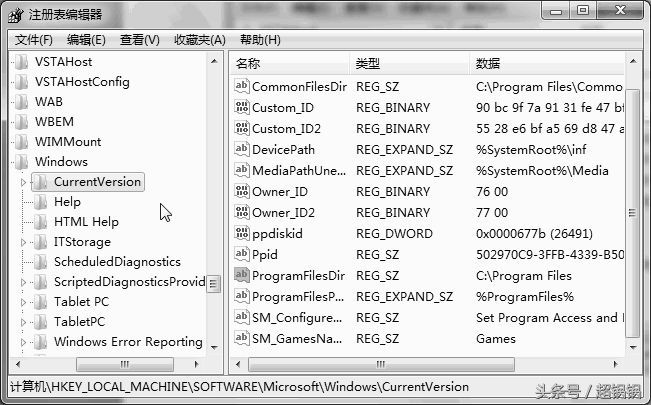Expand the Windows Error Reporting key
Image resolution: width=651 pixels, height=405 pixels.
(23, 342)
